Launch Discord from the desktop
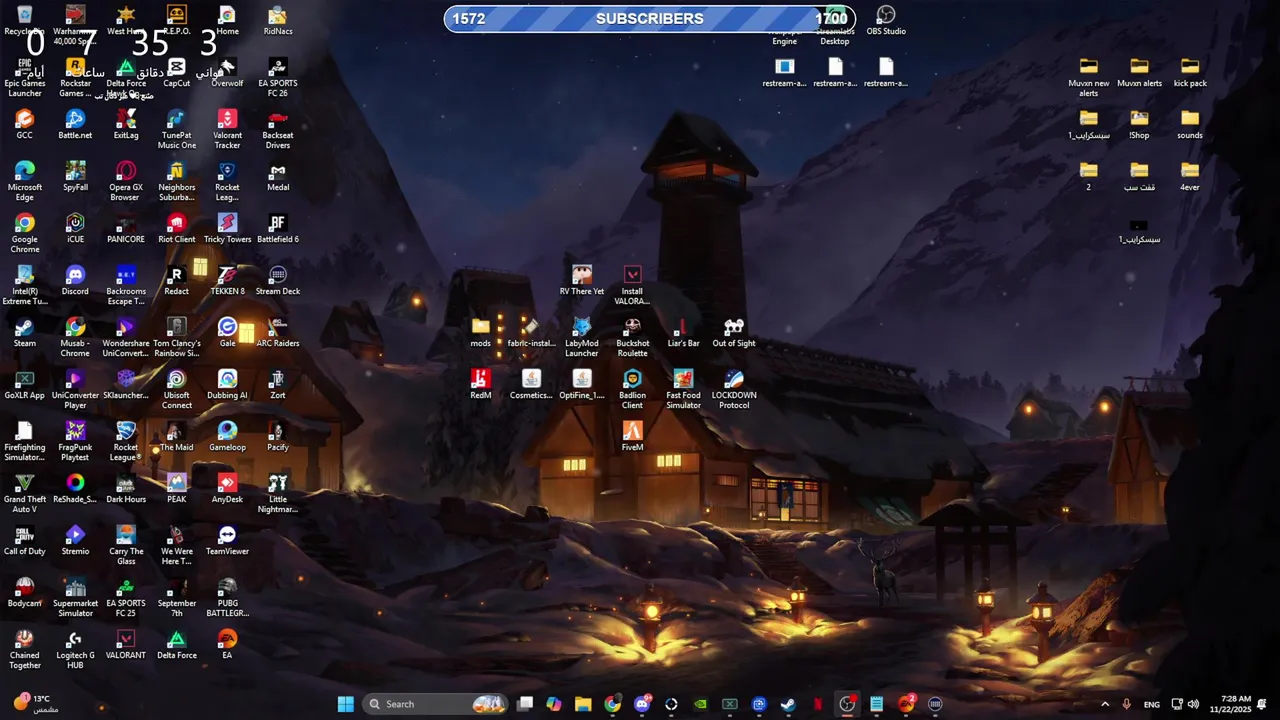The image size is (1280, 720). click(x=75, y=280)
